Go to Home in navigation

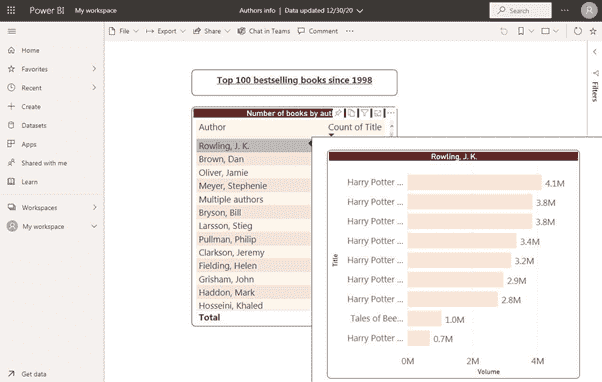point(30,50)
